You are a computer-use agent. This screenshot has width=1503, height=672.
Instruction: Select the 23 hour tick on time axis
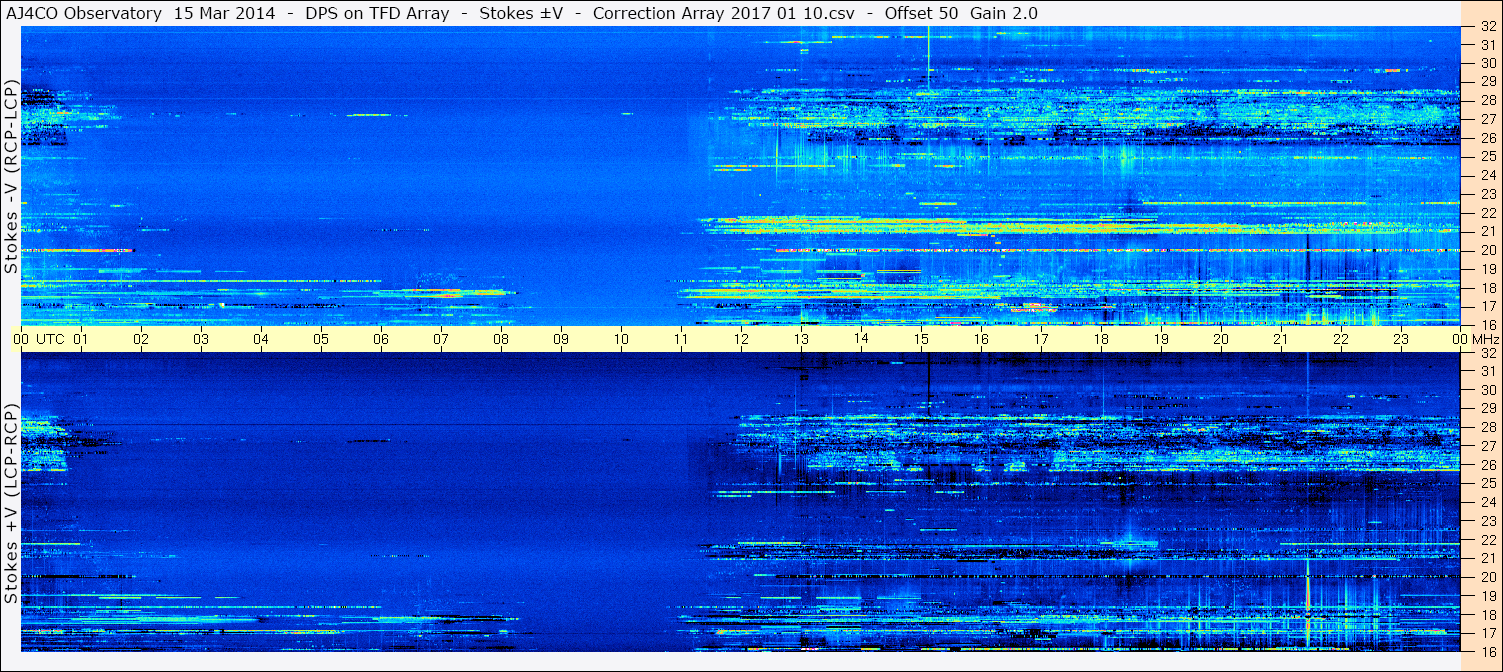1401,339
